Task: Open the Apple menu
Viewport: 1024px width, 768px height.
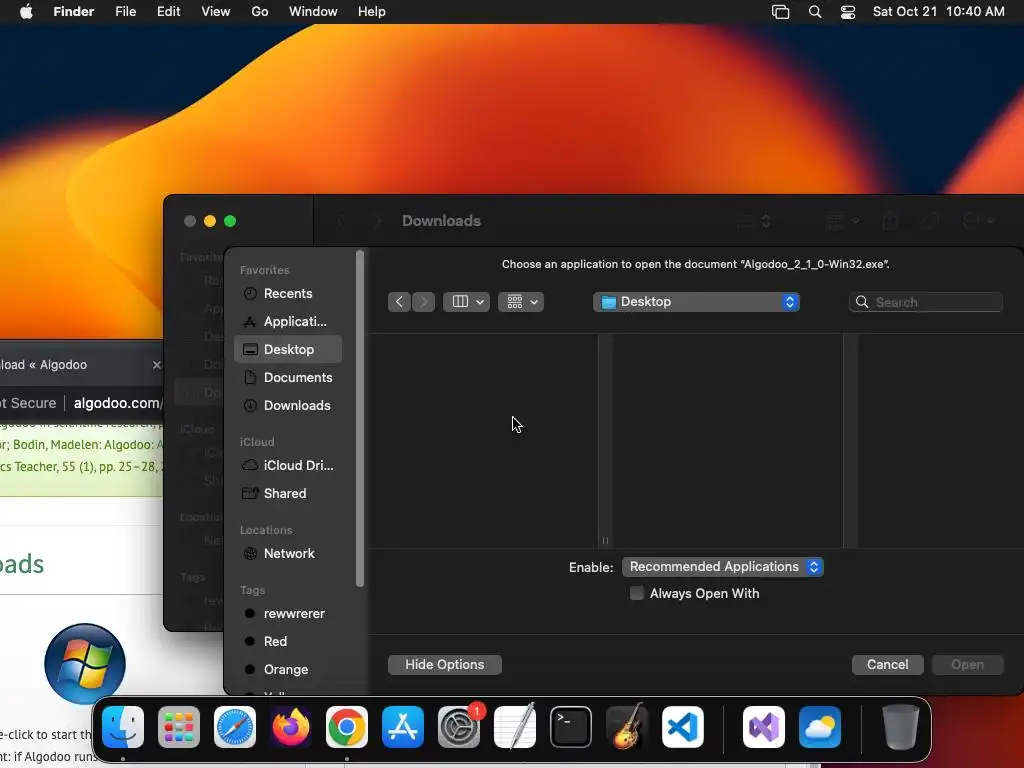Action: click(26, 12)
